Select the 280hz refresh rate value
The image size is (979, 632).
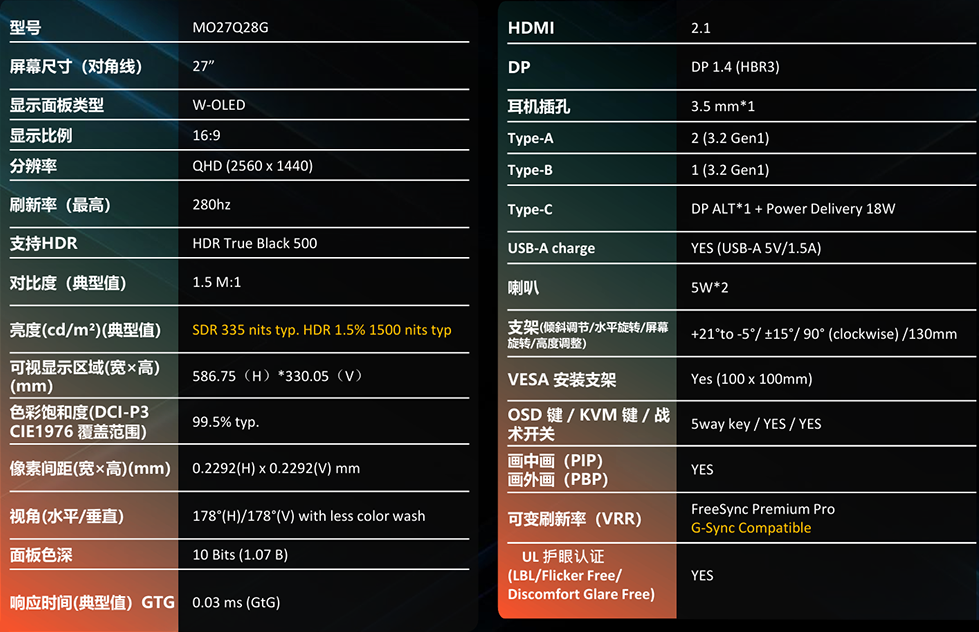212,204
